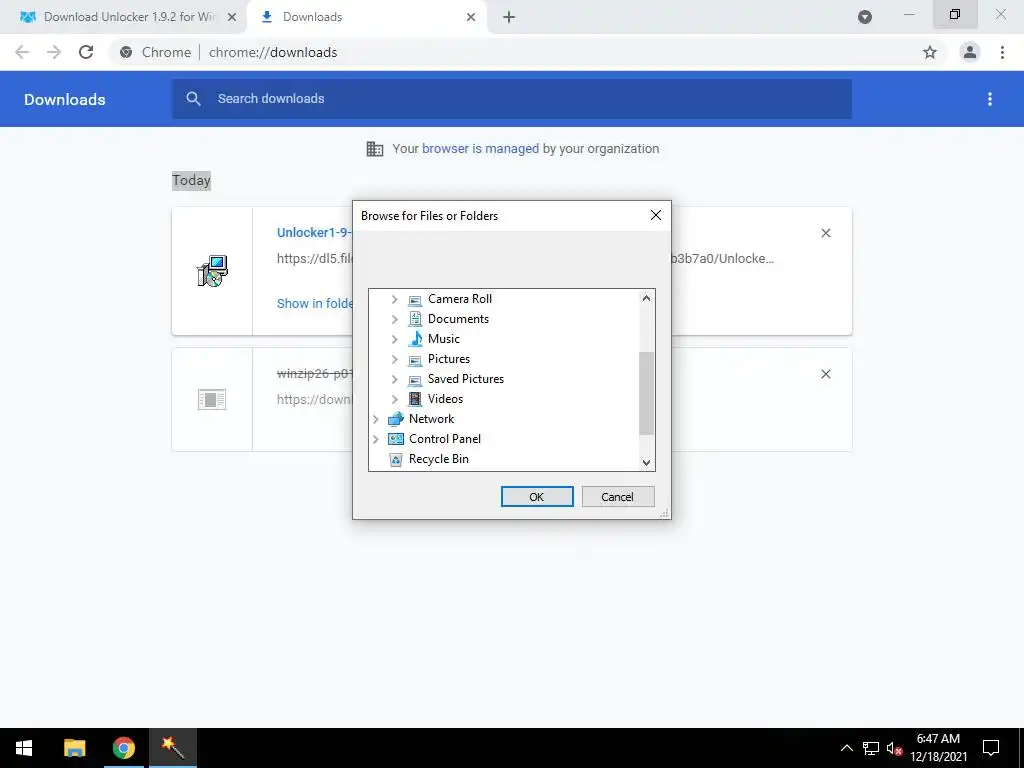Choose the 'Pictures' tree label

click(449, 359)
